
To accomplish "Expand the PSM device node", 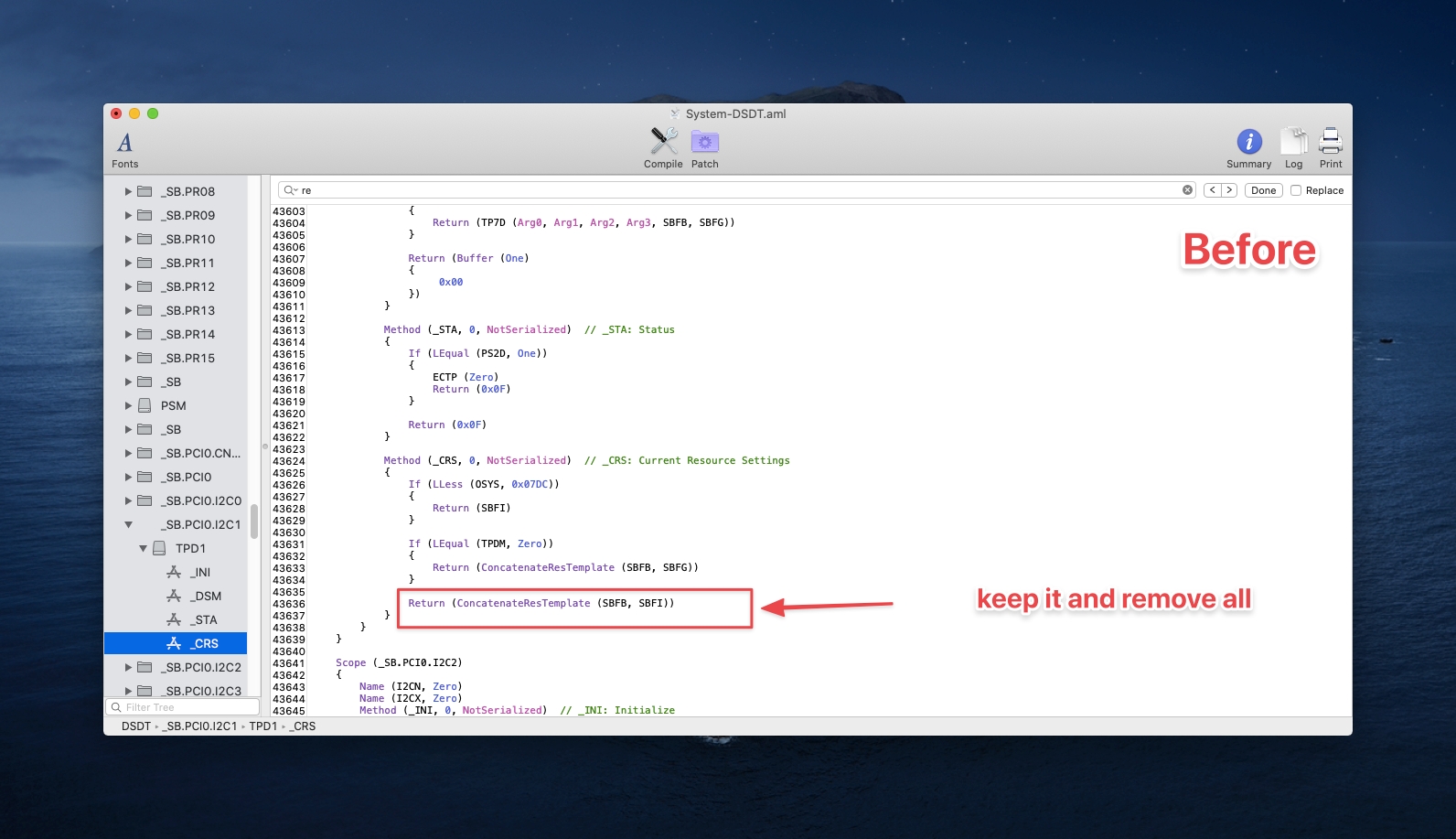I will pos(129,406).
